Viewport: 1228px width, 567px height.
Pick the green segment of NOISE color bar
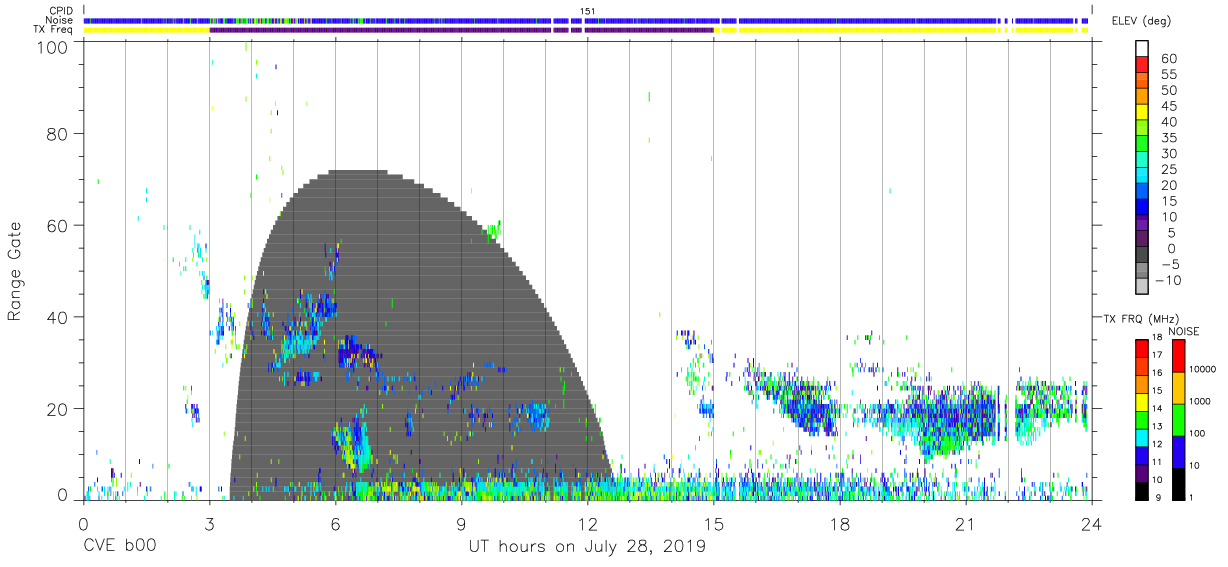pos(1179,418)
